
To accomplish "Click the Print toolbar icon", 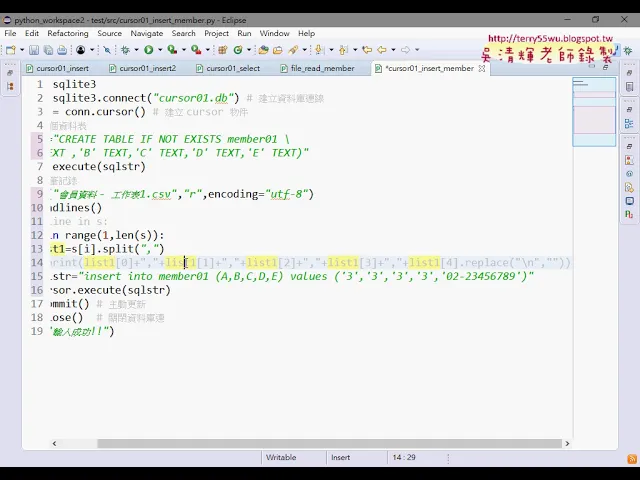I will [62, 50].
